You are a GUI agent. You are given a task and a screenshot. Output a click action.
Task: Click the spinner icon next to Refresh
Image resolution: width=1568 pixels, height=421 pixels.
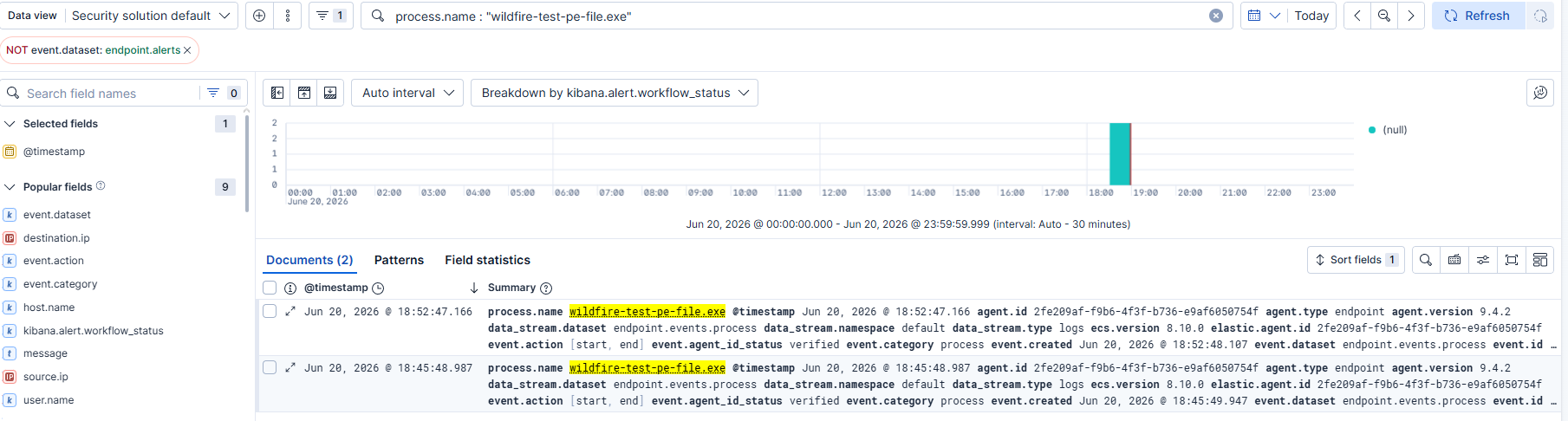point(1540,16)
